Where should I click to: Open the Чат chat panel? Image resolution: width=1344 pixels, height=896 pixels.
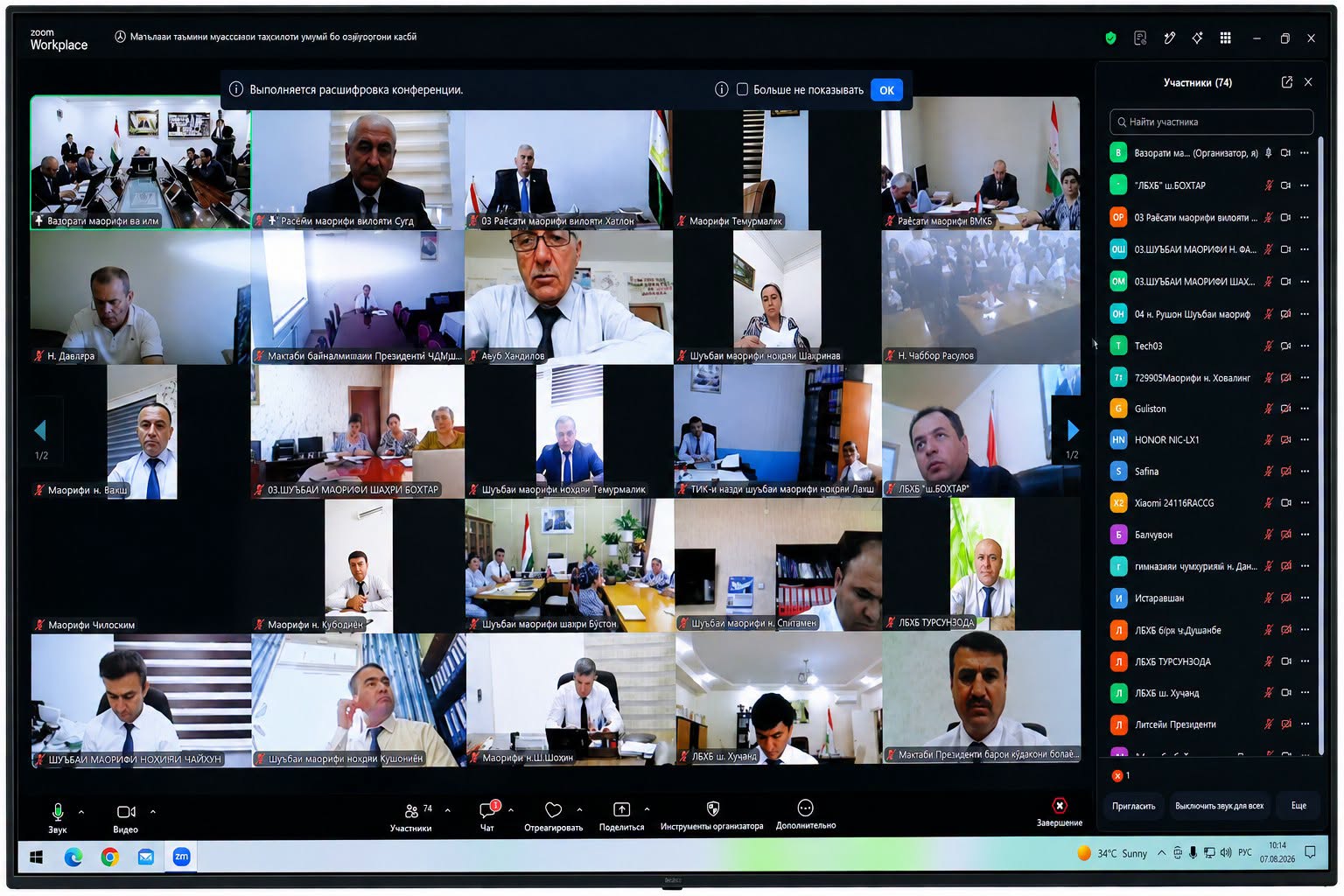pos(487,815)
